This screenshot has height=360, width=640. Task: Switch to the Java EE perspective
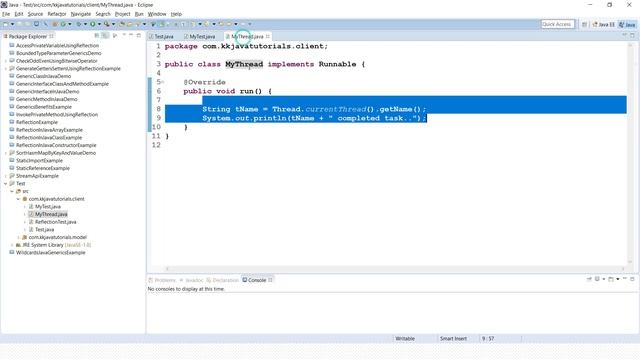pos(604,24)
